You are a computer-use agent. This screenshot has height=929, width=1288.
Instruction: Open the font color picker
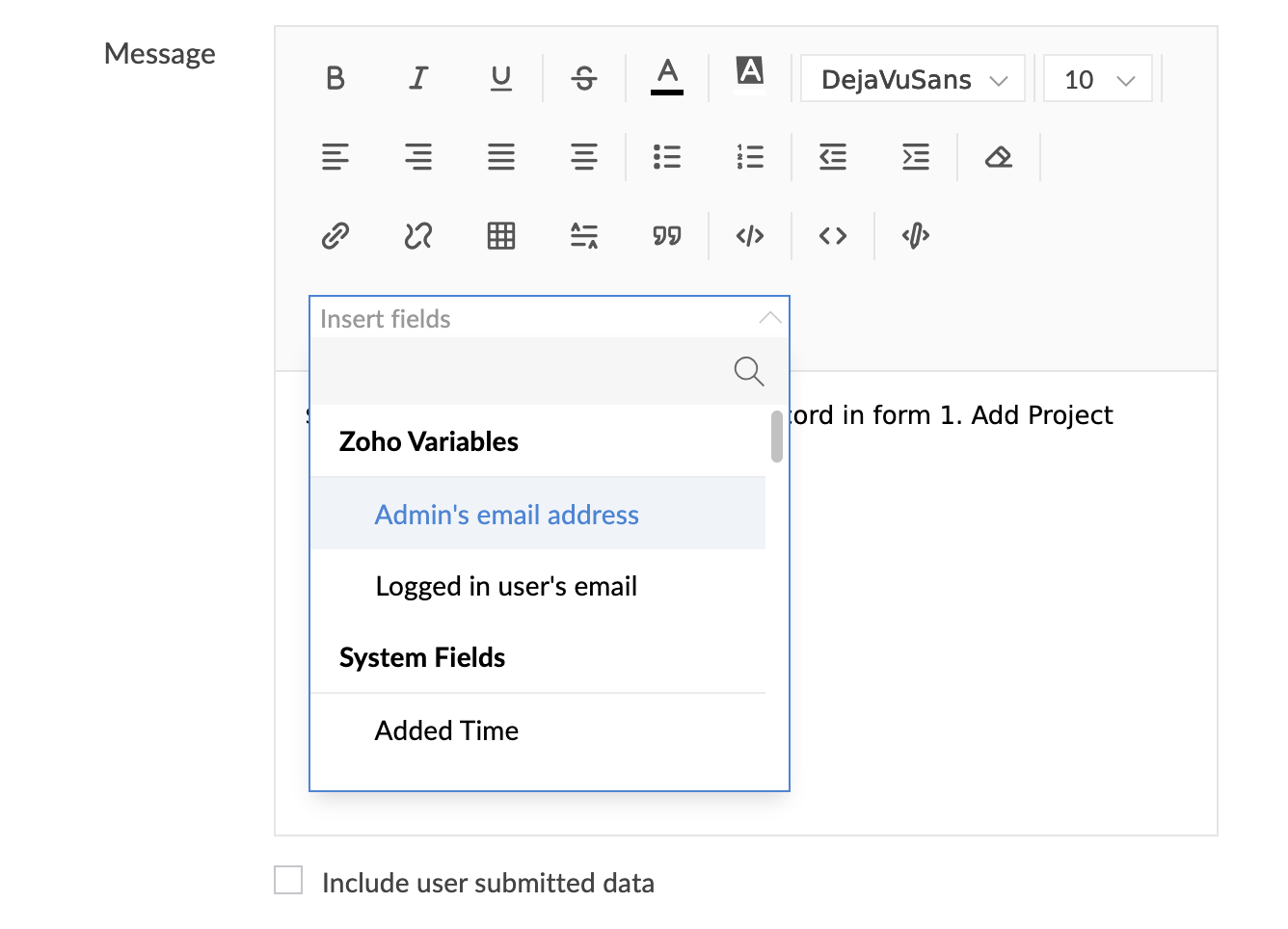(x=667, y=77)
